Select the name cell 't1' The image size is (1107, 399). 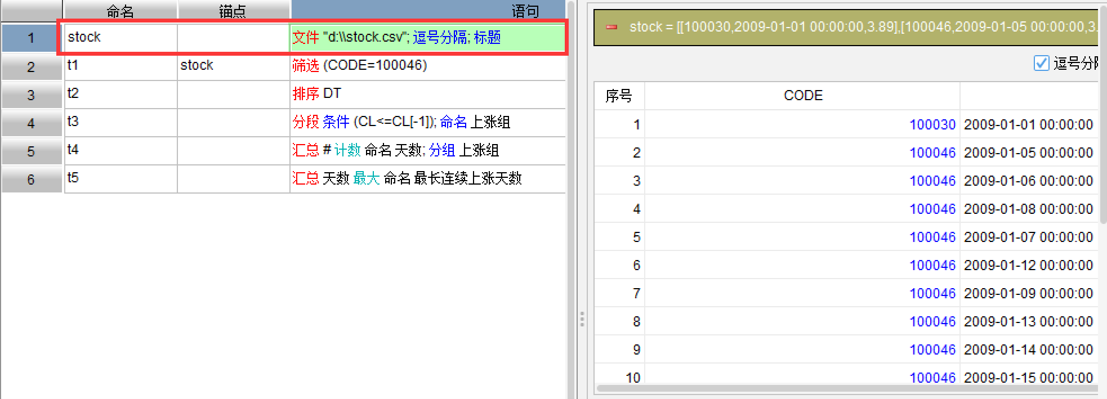(120, 66)
